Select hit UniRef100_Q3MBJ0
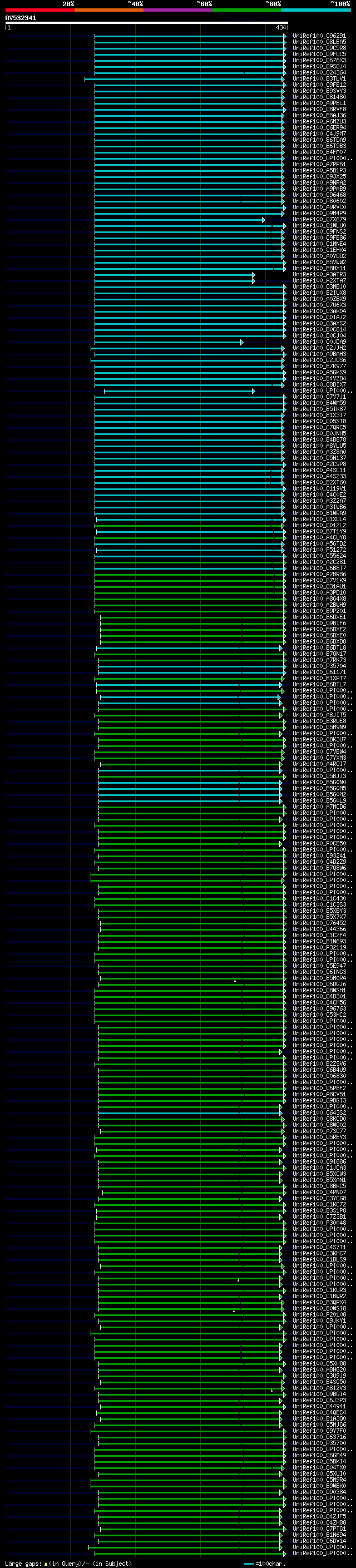Viewport: 356px width, 1568px height. 319,286
